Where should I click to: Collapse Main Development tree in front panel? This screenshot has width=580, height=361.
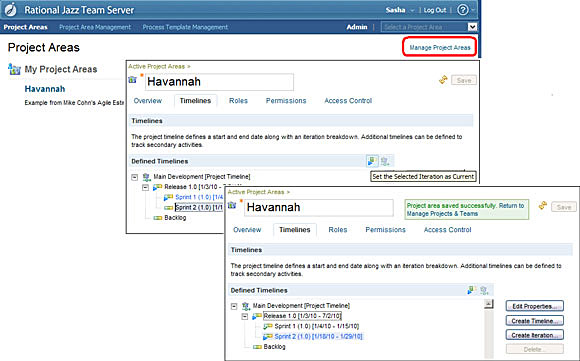pos(234,306)
